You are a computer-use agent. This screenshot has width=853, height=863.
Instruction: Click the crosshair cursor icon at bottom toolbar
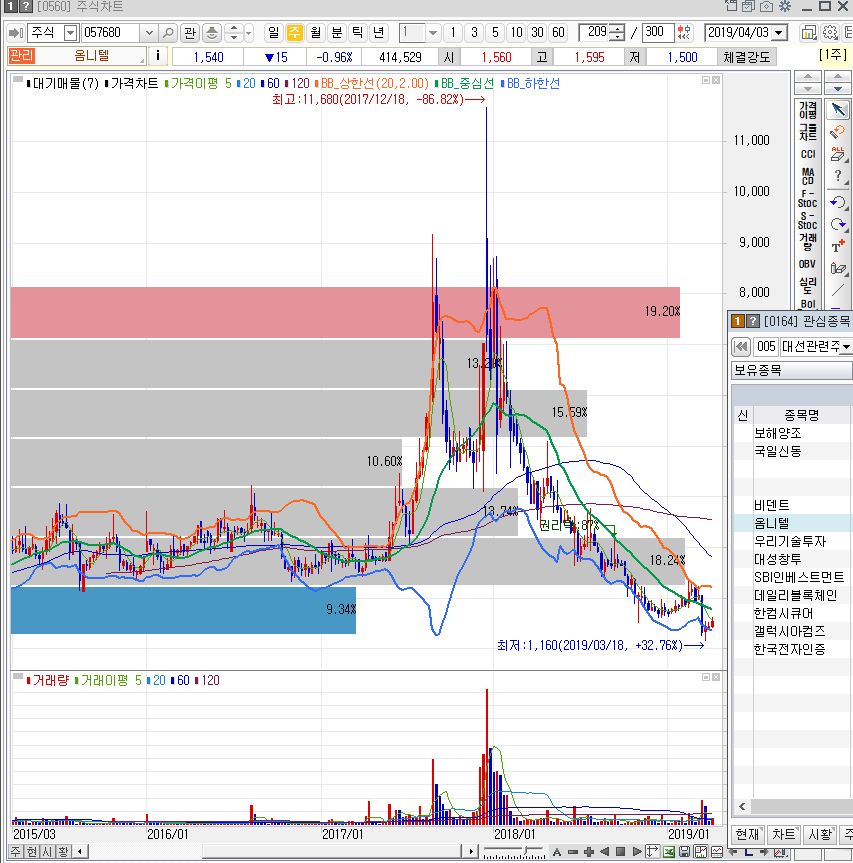click(653, 851)
